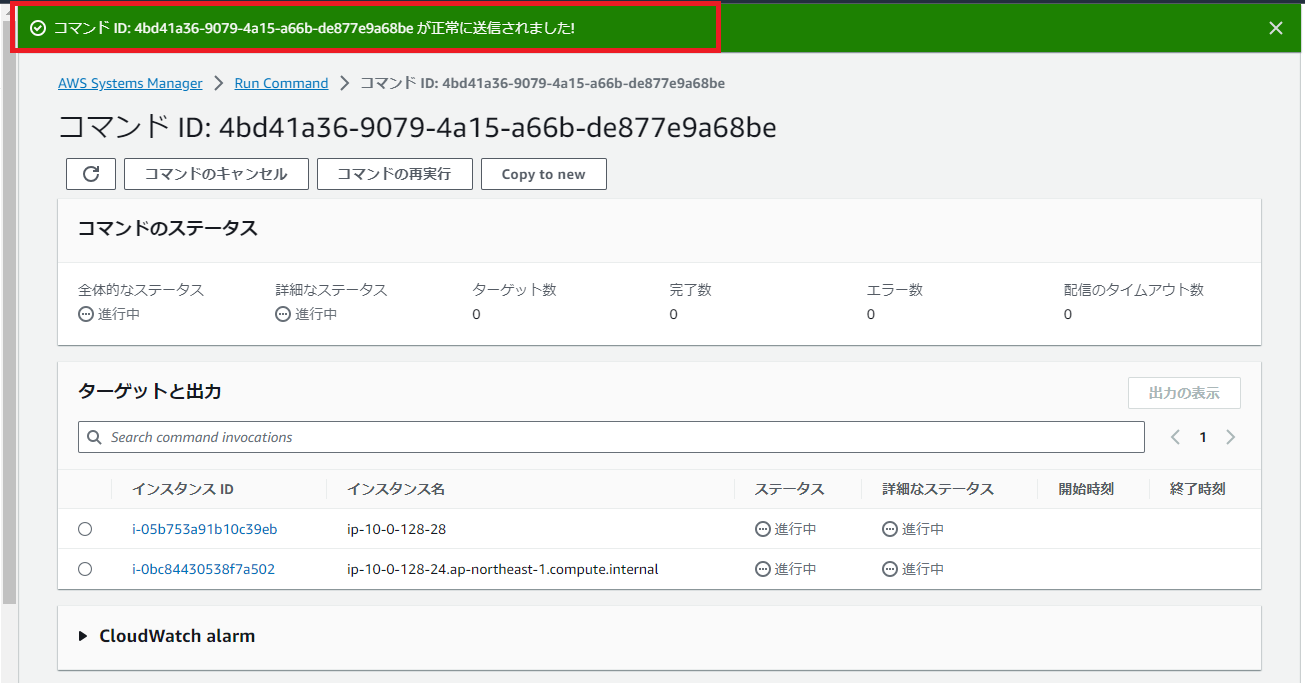The height and width of the screenshot is (683, 1305).
Task: Focus the Search command invocations field
Action: 611,437
